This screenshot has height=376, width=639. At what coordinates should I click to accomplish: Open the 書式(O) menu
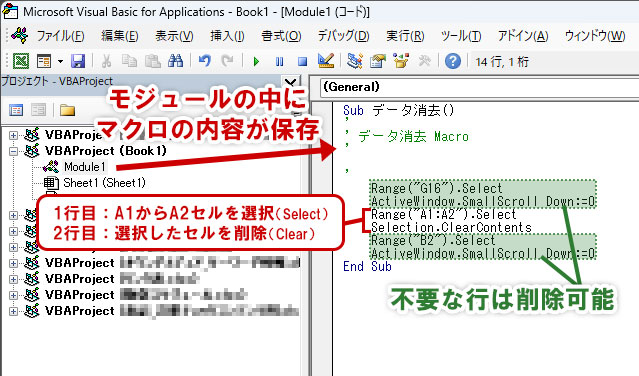tap(281, 36)
